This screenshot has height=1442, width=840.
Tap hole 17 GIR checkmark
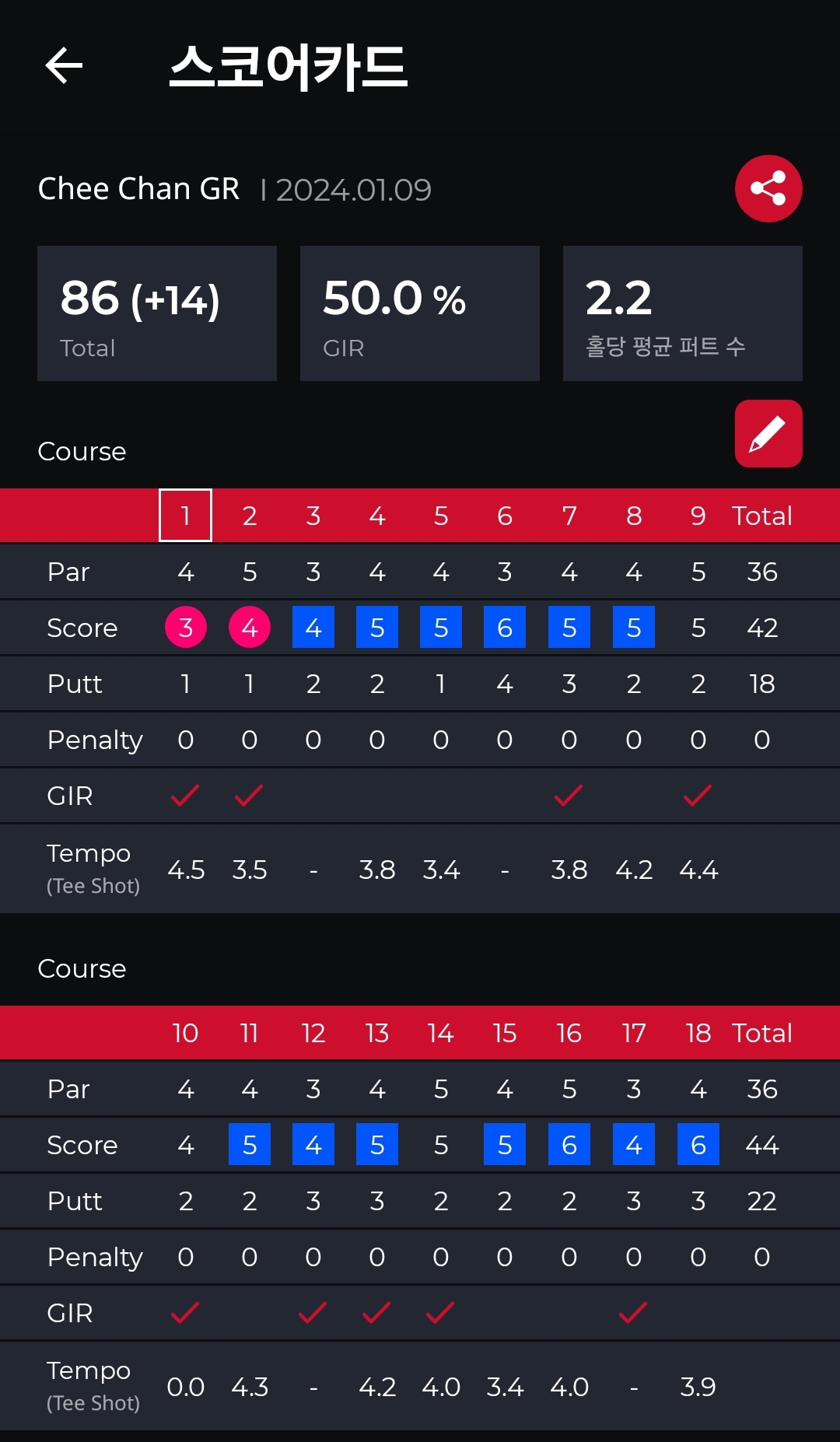click(x=633, y=1313)
